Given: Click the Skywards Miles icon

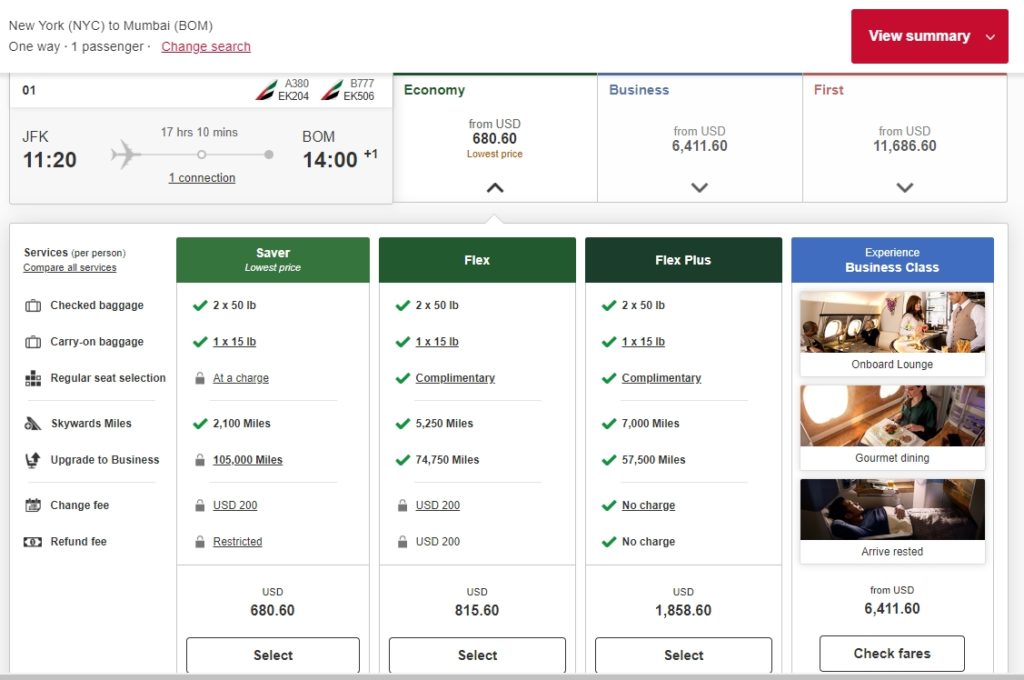Looking at the screenshot, I should (x=33, y=424).
